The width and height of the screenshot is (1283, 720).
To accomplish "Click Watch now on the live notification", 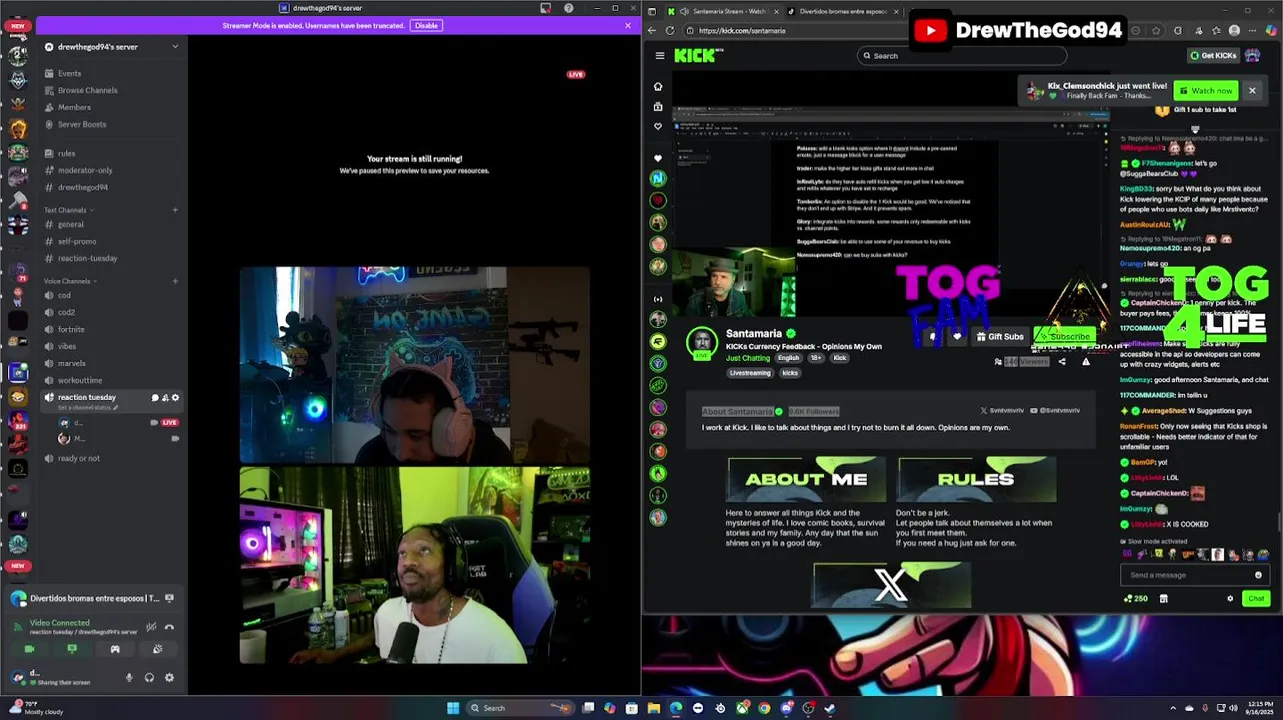I will coord(1206,91).
